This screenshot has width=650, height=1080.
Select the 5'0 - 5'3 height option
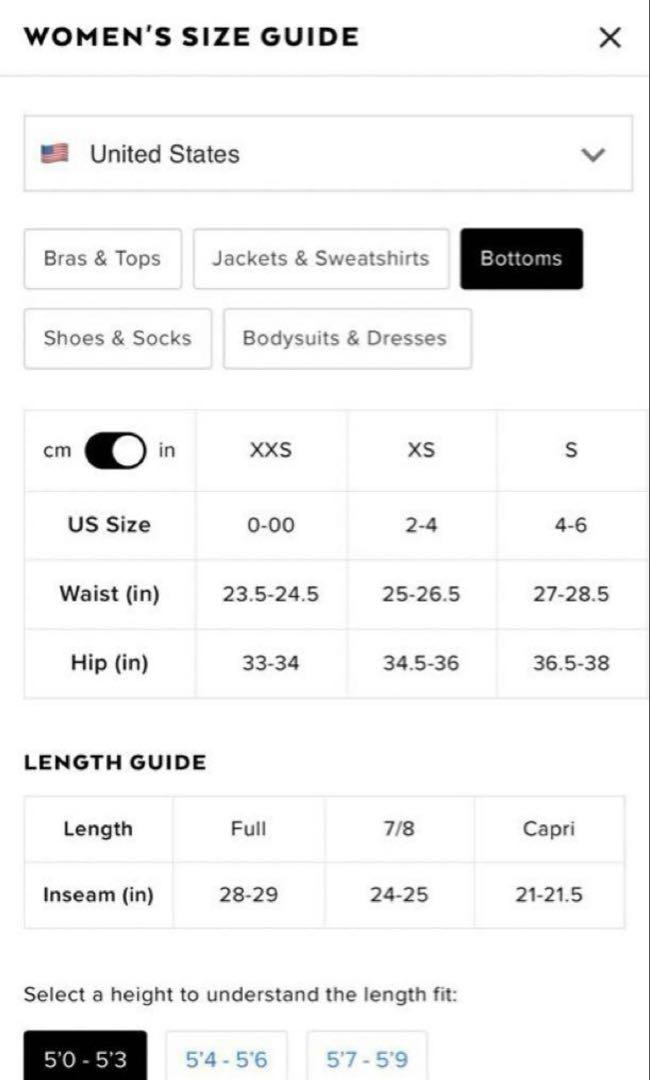click(x=85, y=1058)
